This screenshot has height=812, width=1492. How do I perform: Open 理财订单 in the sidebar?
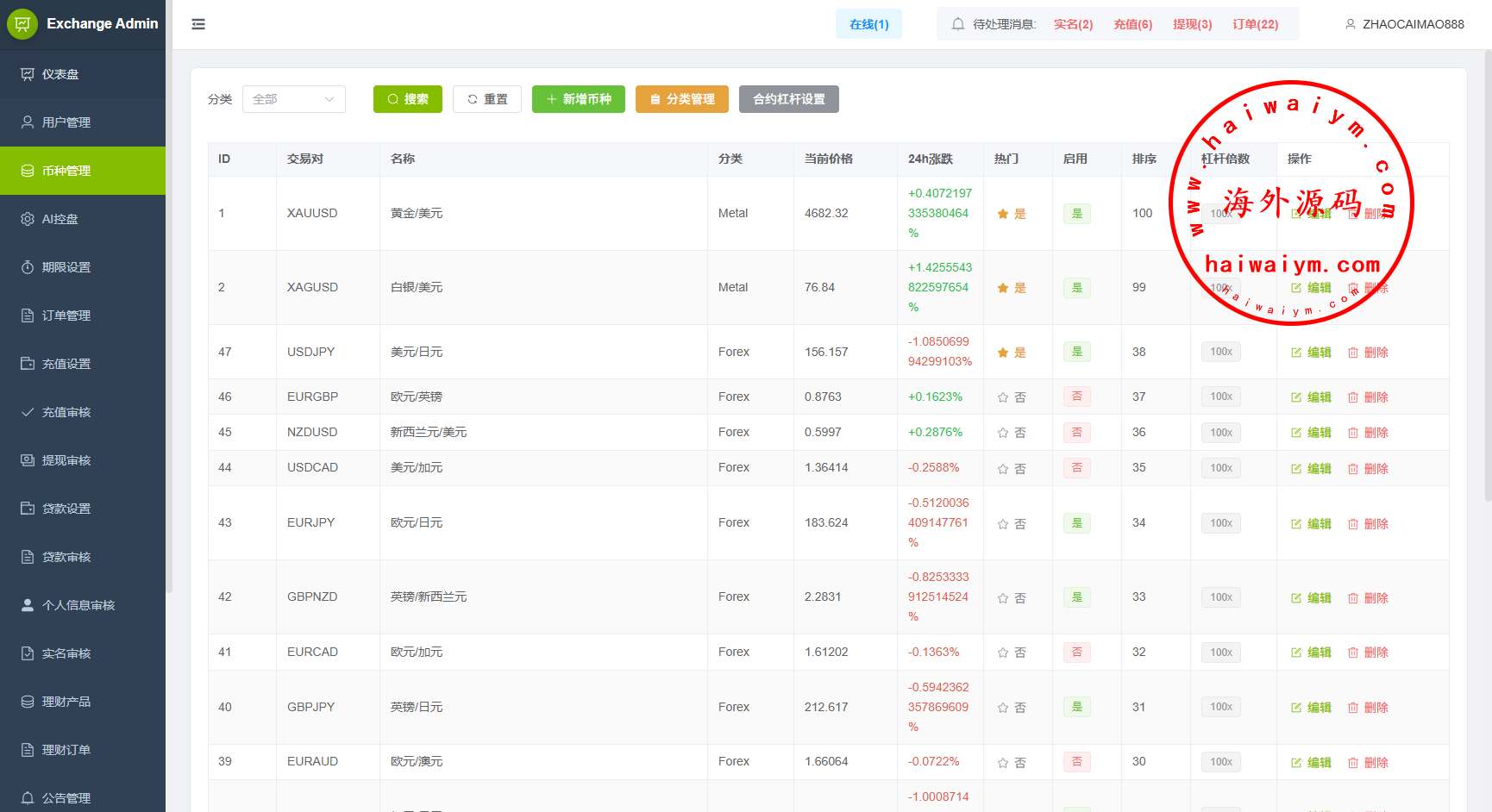coord(83,750)
